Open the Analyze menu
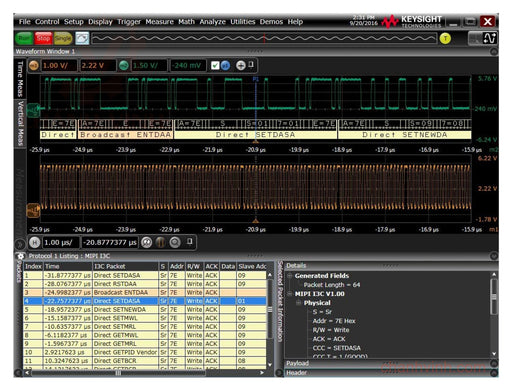This screenshot has height=391, width=512. pyautogui.click(x=213, y=22)
